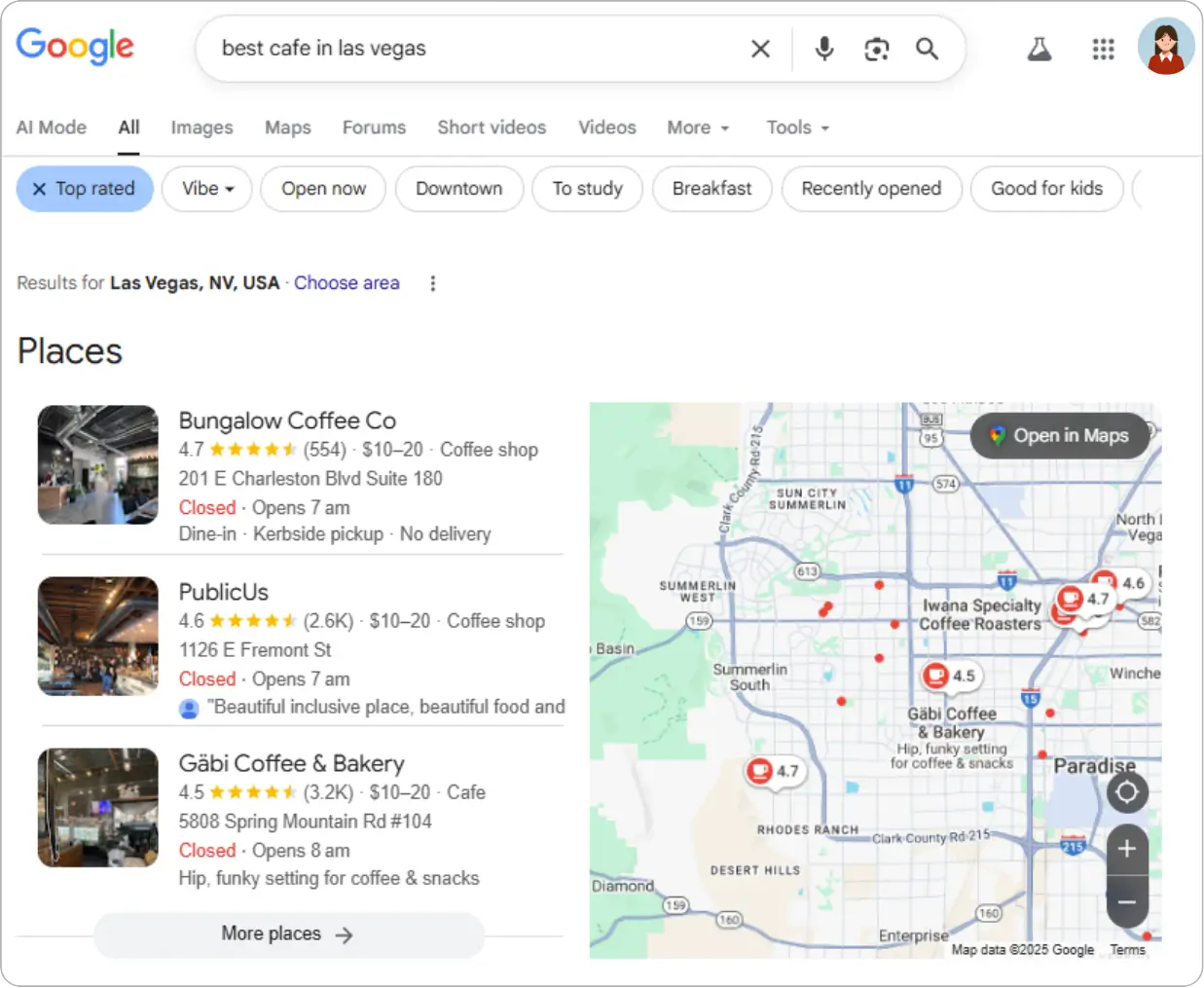Screen dimensions: 1204x988
Task: Clear the search query with X icon
Action: (760, 49)
